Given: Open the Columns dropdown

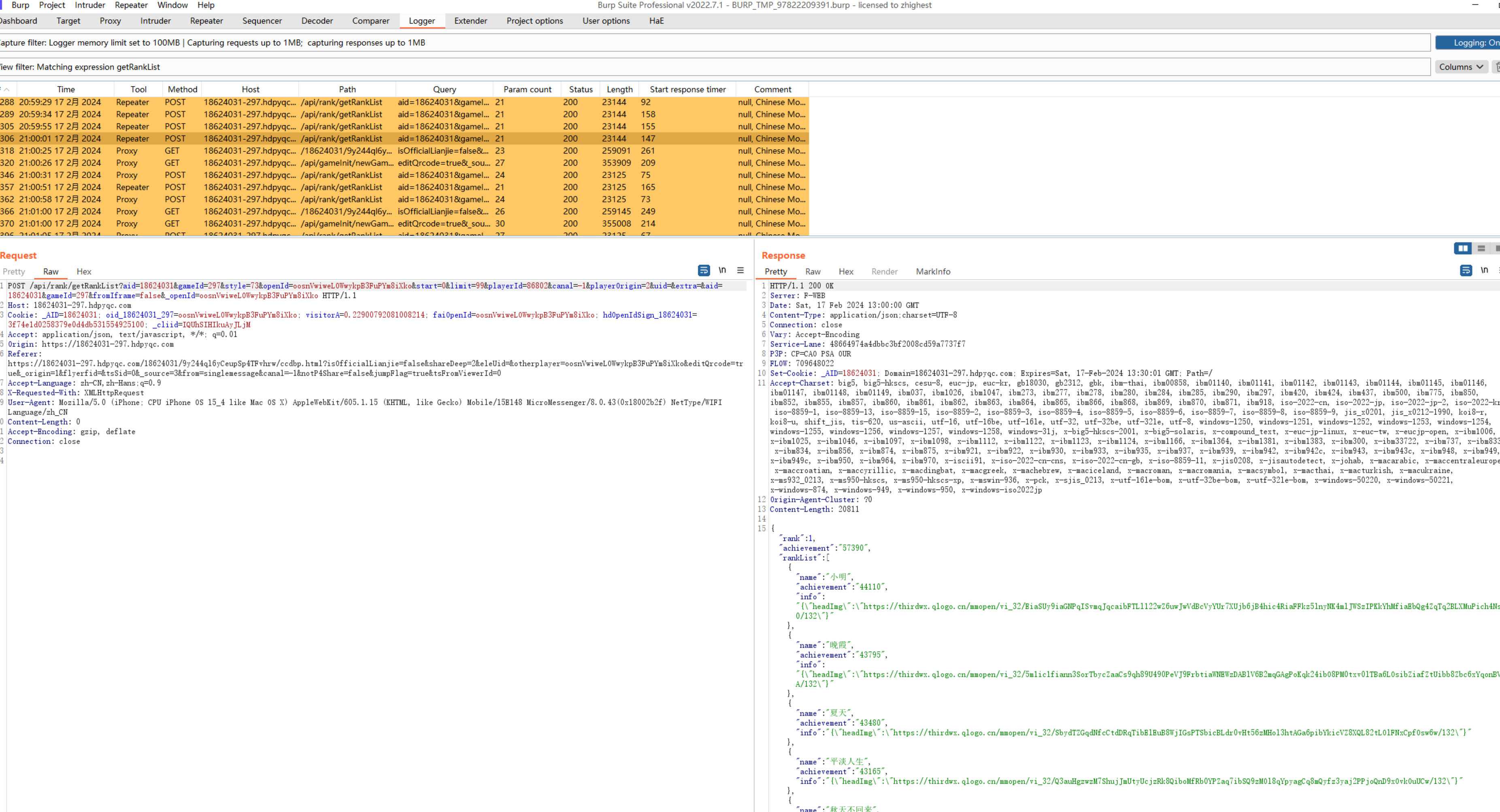Looking at the screenshot, I should (x=1460, y=67).
